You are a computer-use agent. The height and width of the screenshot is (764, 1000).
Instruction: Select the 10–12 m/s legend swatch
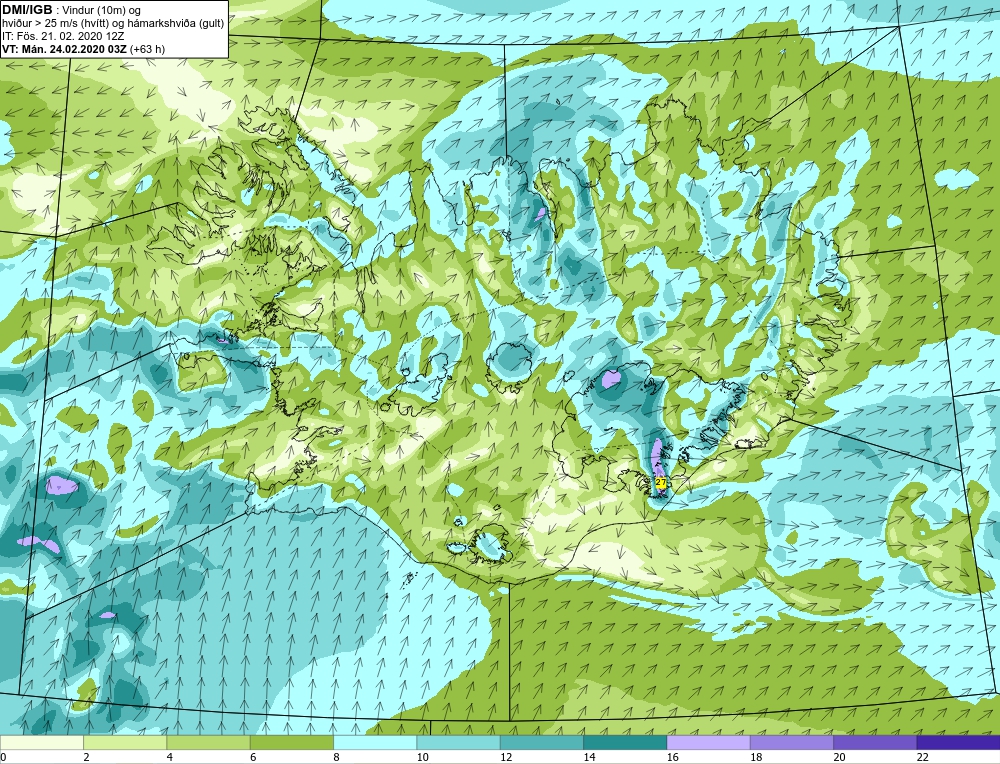click(x=458, y=742)
